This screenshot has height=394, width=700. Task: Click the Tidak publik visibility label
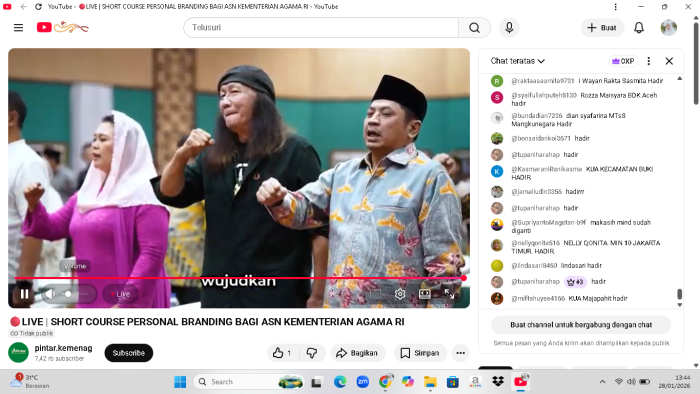(31, 333)
